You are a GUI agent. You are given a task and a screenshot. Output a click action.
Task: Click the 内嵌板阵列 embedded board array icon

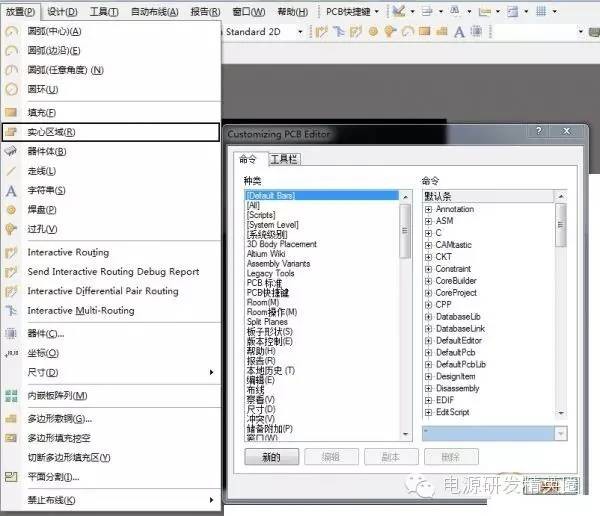(12, 395)
